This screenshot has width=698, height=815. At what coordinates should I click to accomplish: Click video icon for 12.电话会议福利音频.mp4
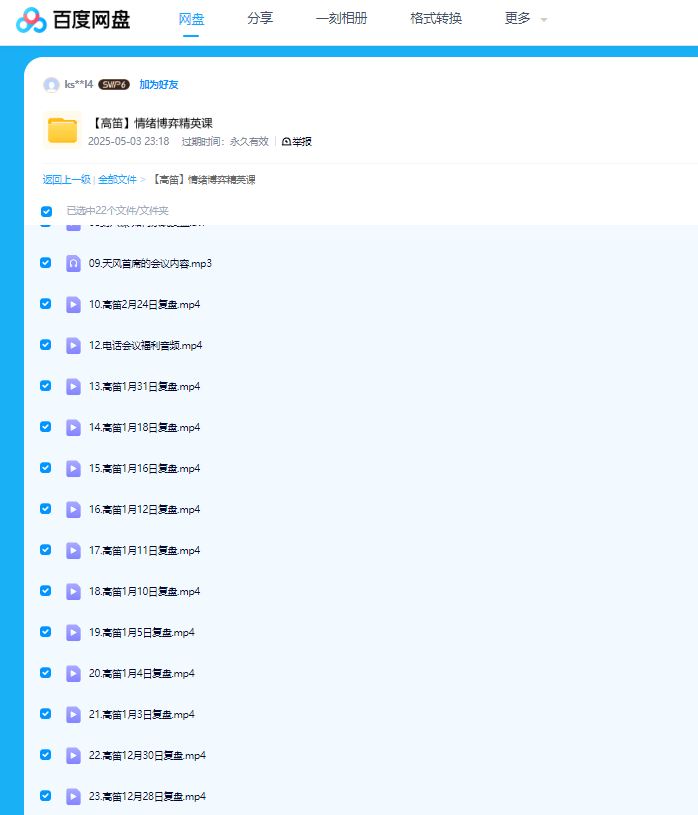73,345
